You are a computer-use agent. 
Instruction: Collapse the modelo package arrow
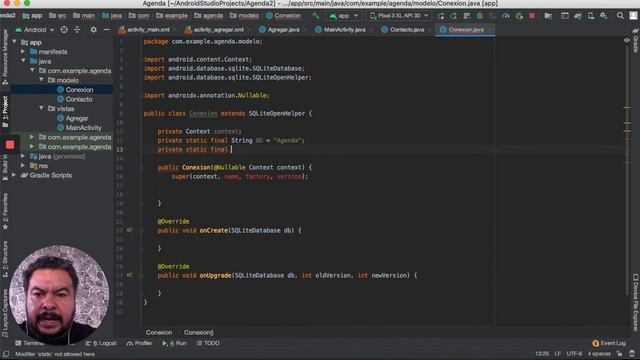click(42, 80)
